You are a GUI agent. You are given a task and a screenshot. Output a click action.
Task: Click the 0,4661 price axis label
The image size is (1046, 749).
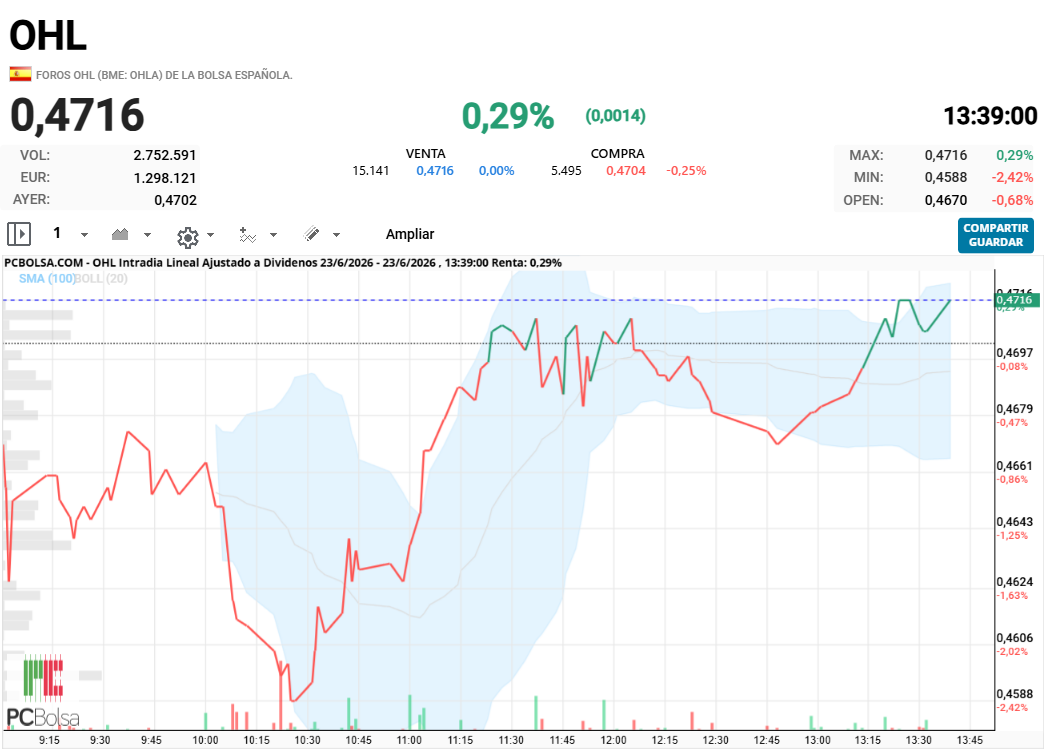tap(1014, 466)
